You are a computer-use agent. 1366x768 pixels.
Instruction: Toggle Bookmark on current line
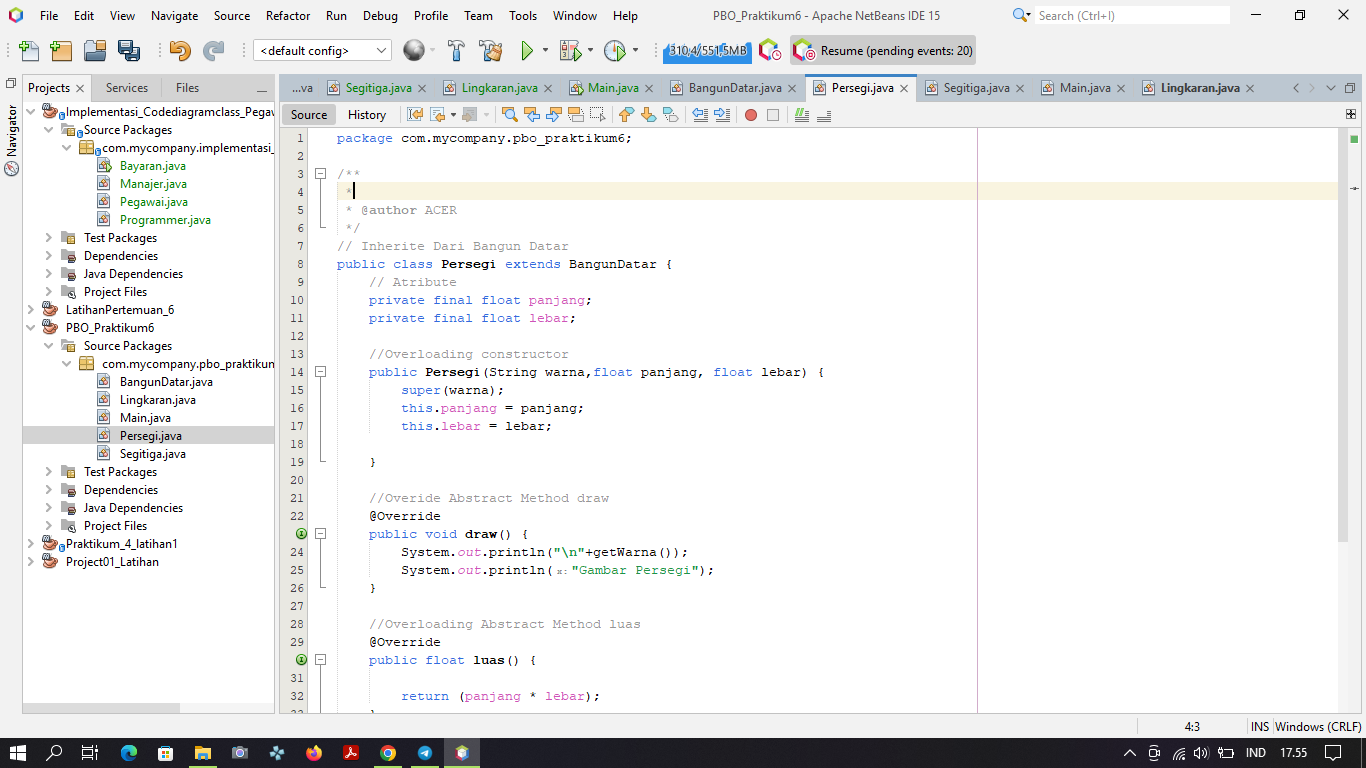[x=671, y=115]
